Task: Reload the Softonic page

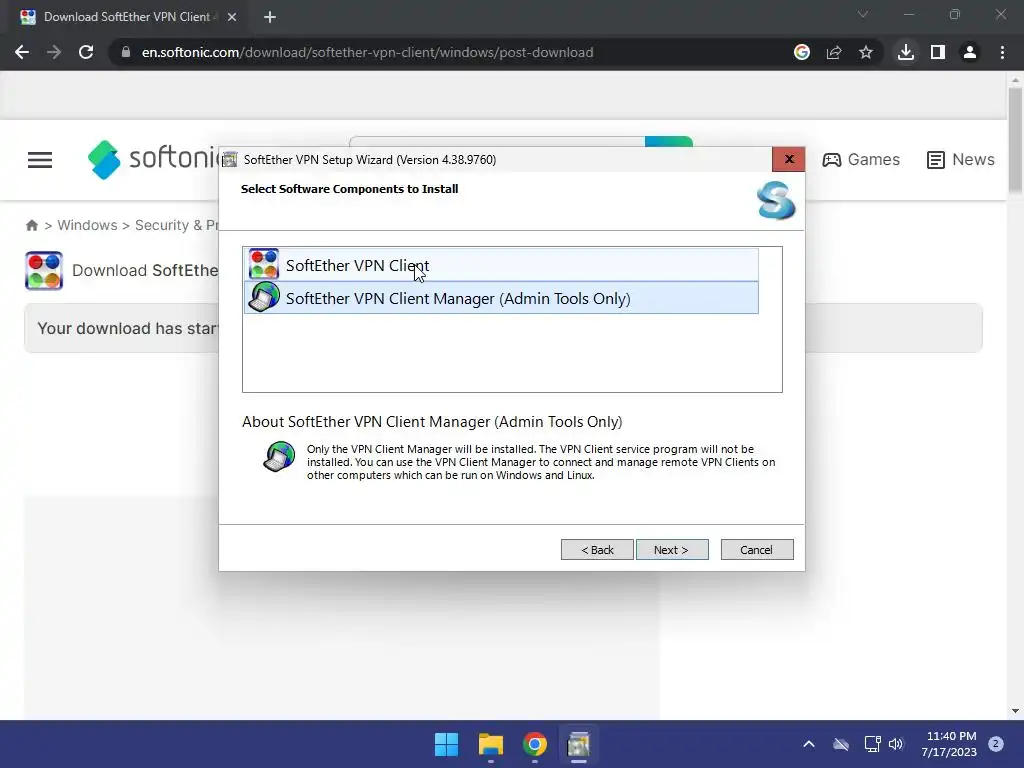Action: (86, 52)
